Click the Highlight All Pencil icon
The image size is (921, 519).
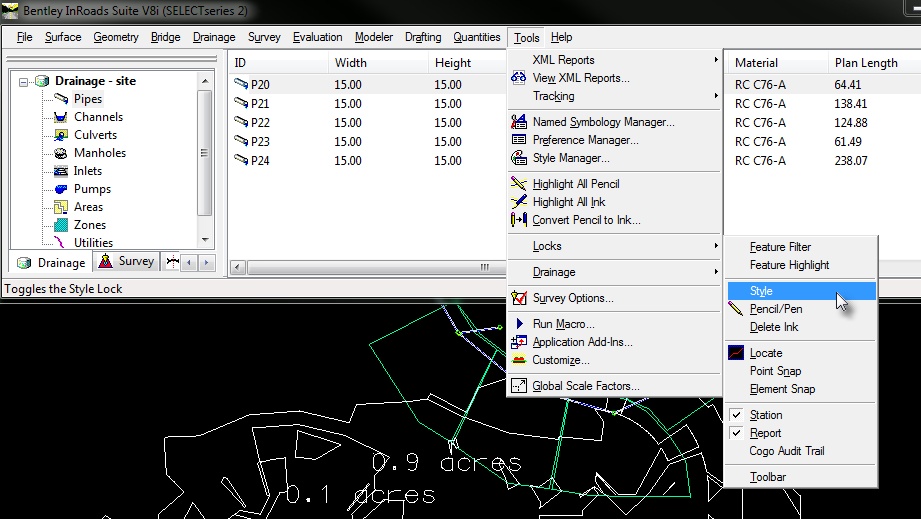(x=519, y=183)
